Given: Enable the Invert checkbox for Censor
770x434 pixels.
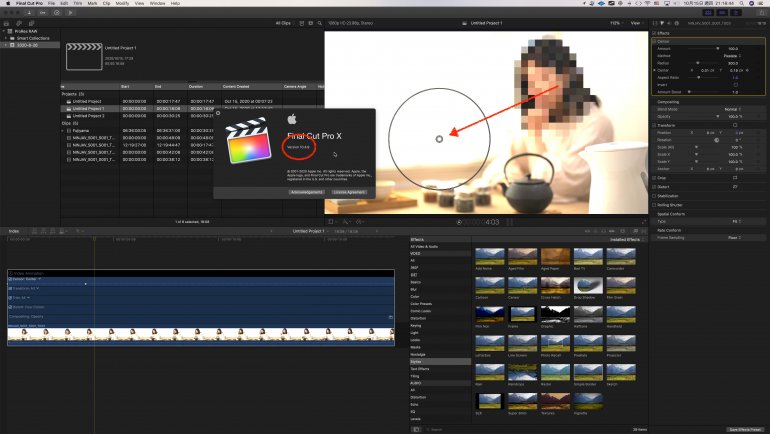Looking at the screenshot, I should (735, 85).
